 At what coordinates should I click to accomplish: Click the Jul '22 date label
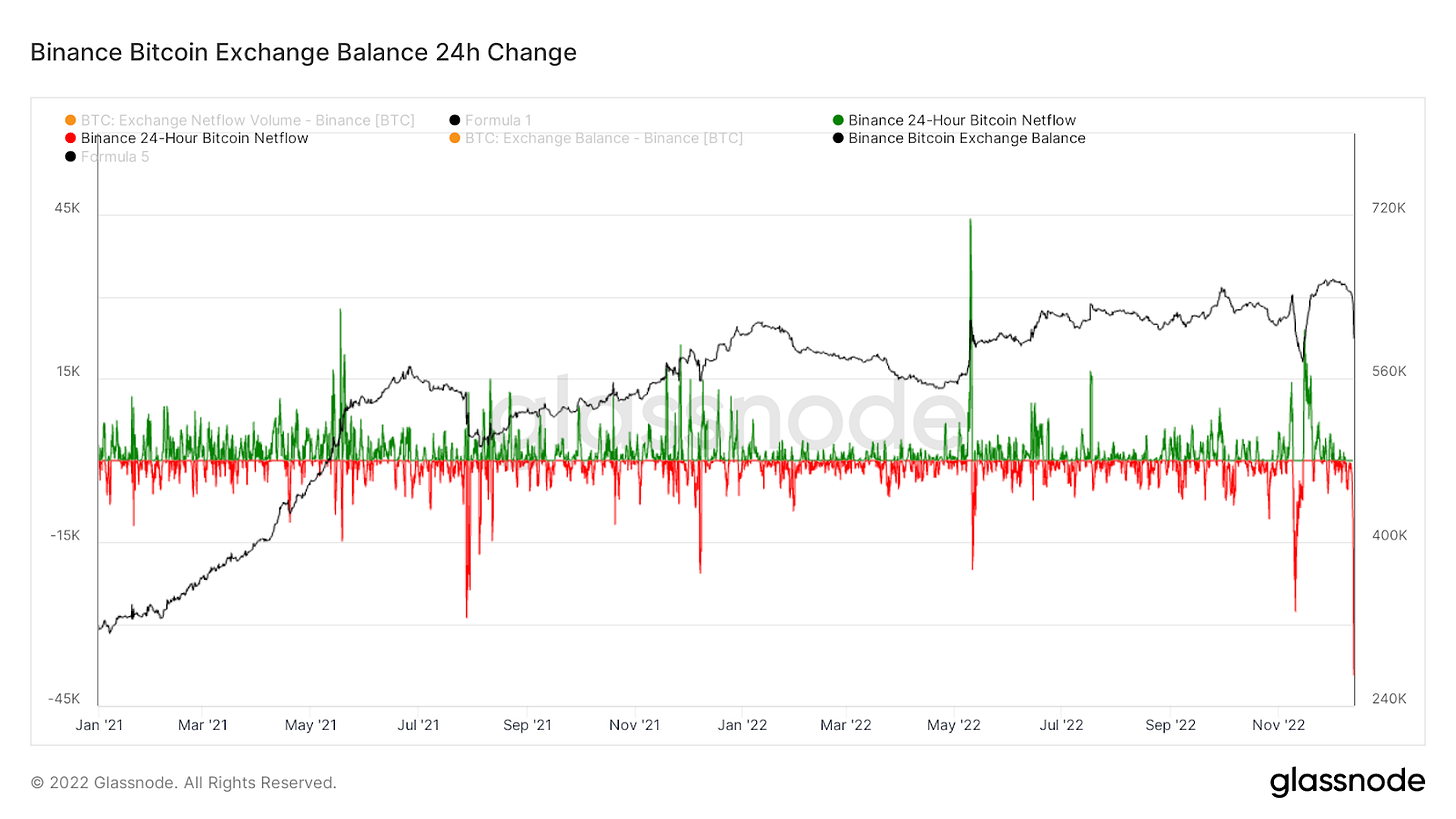coord(1062,725)
